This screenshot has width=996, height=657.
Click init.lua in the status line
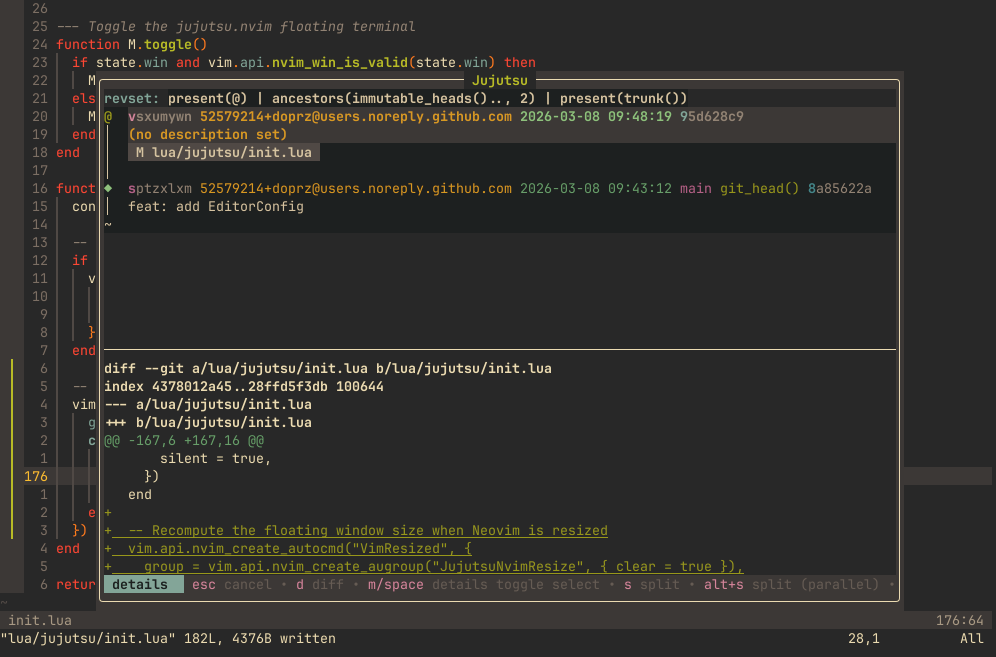point(40,620)
